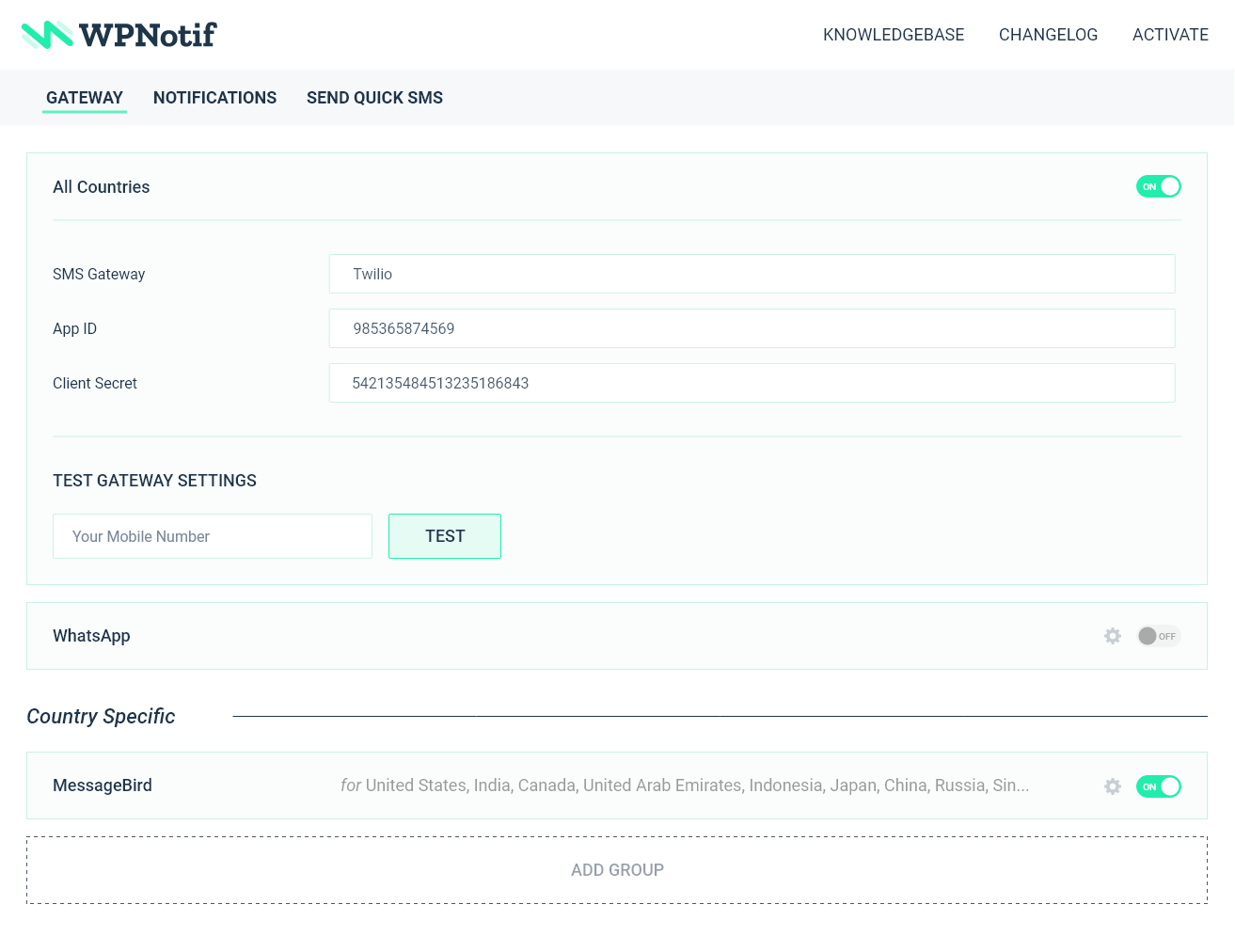Open the SMS Gateway Twilio dropdown
This screenshot has height=952, width=1235.
pyautogui.click(x=752, y=274)
